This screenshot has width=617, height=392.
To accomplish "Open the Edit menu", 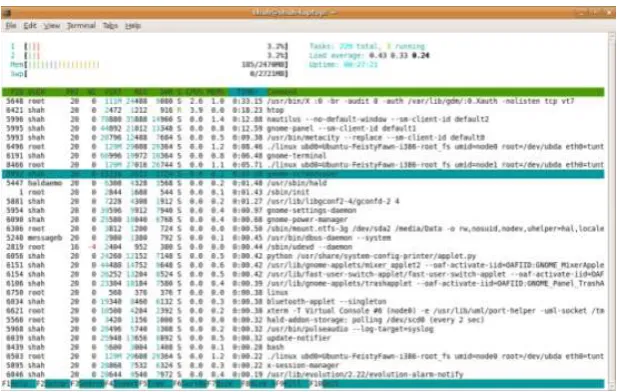I will (30, 26).
